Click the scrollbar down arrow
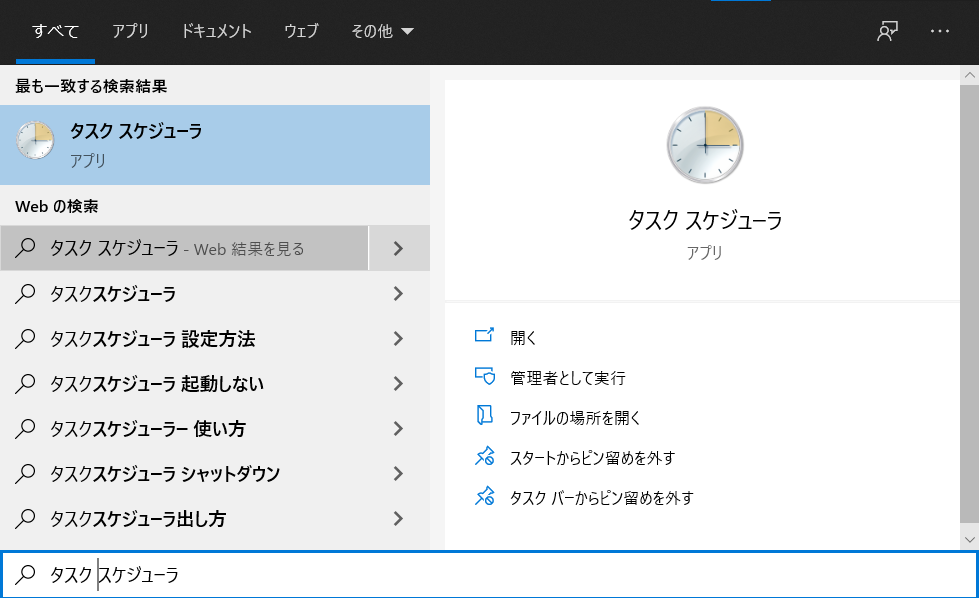This screenshot has width=979, height=598. pyautogui.click(x=969, y=540)
